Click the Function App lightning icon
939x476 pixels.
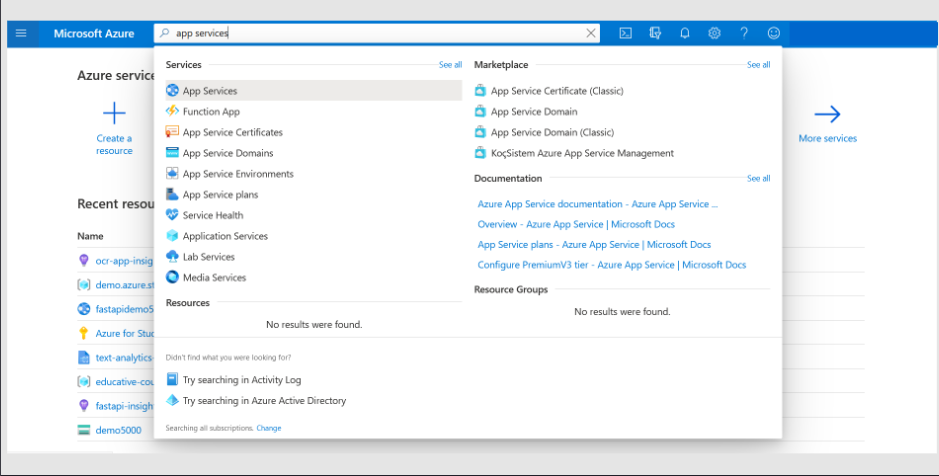(172, 111)
